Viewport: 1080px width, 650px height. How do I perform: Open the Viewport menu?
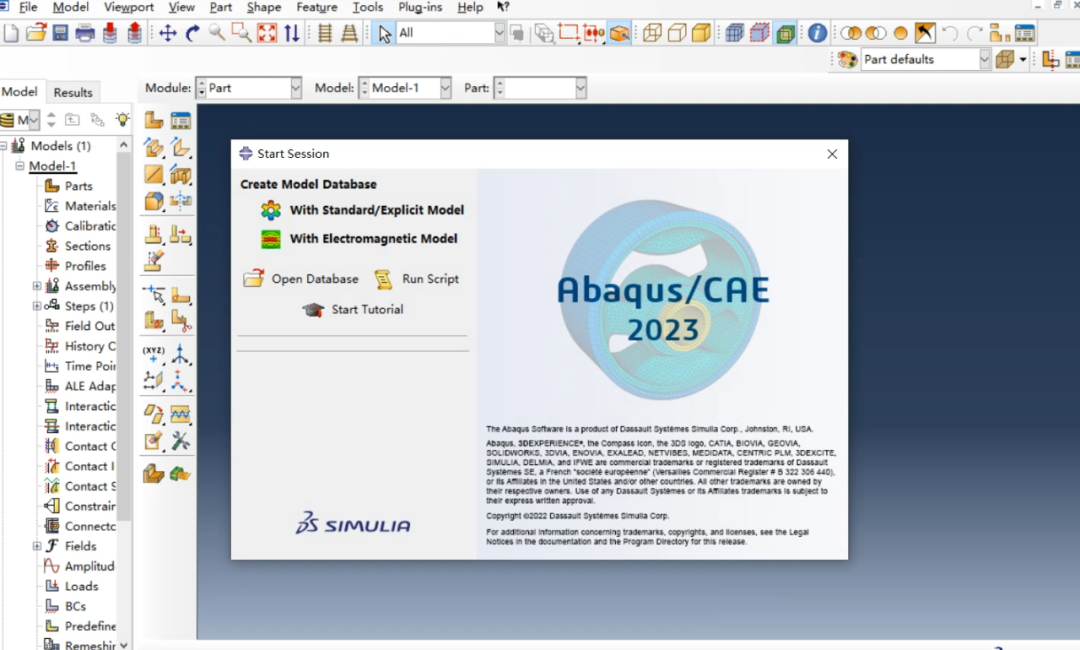pyautogui.click(x=129, y=7)
